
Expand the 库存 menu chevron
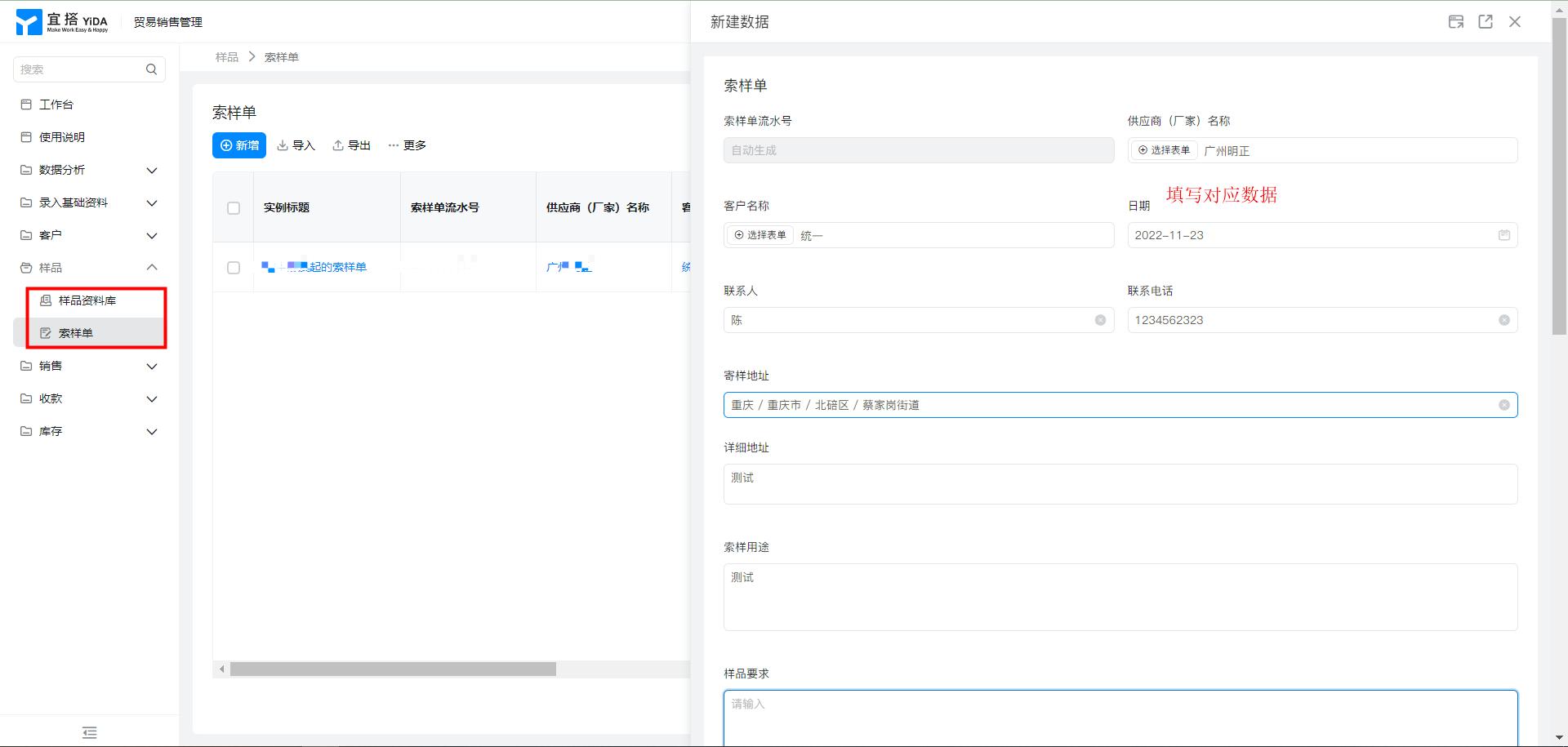click(x=152, y=431)
